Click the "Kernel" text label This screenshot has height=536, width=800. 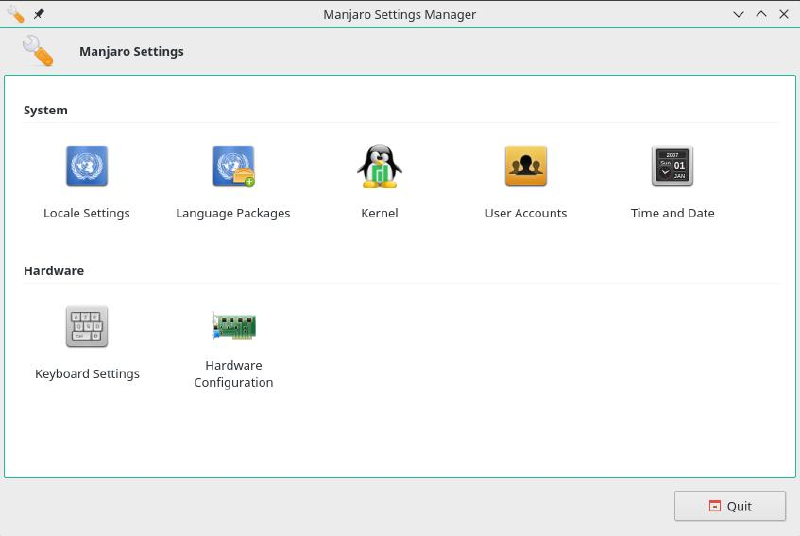tap(379, 213)
